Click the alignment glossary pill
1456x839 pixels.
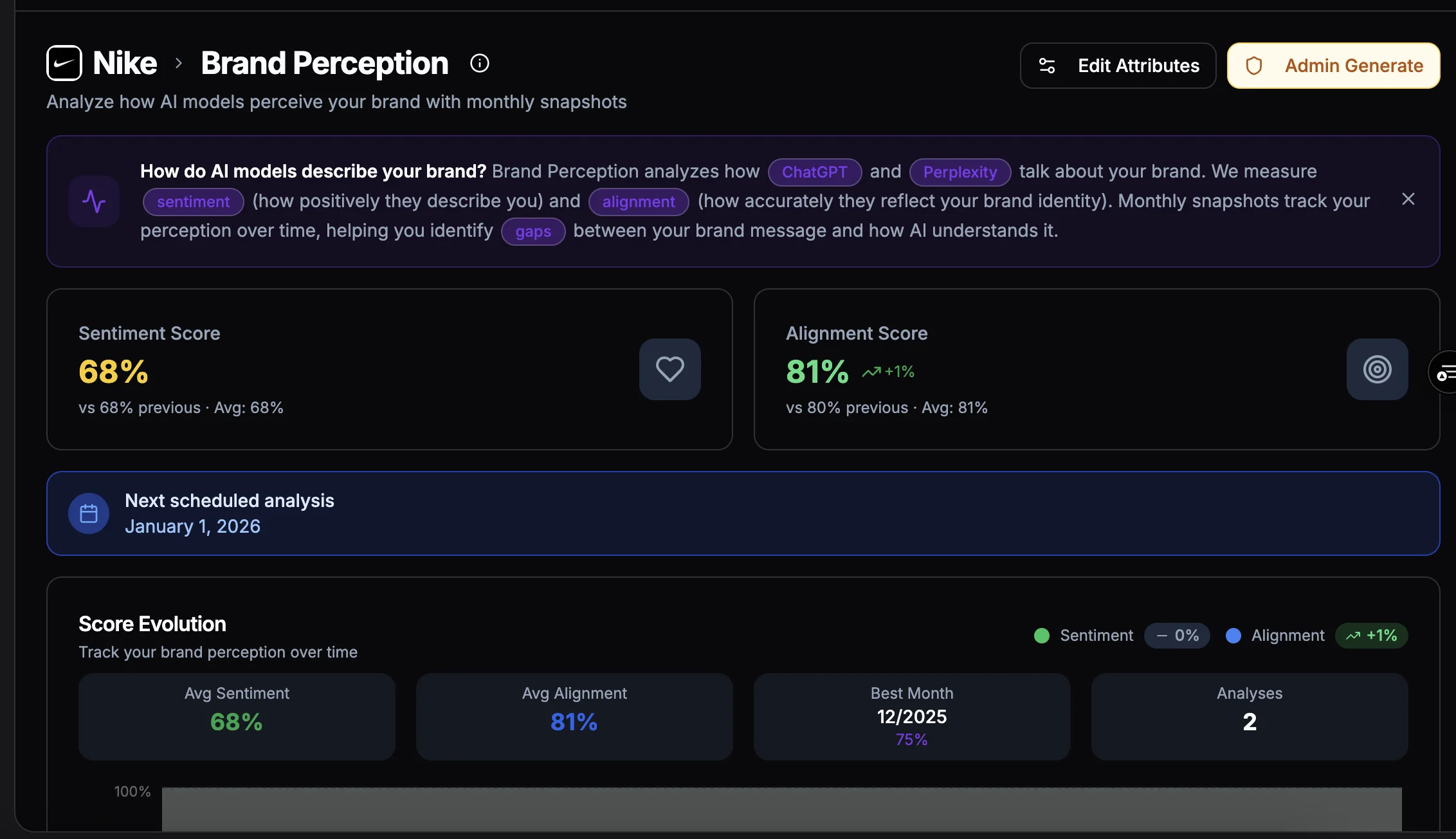(639, 201)
